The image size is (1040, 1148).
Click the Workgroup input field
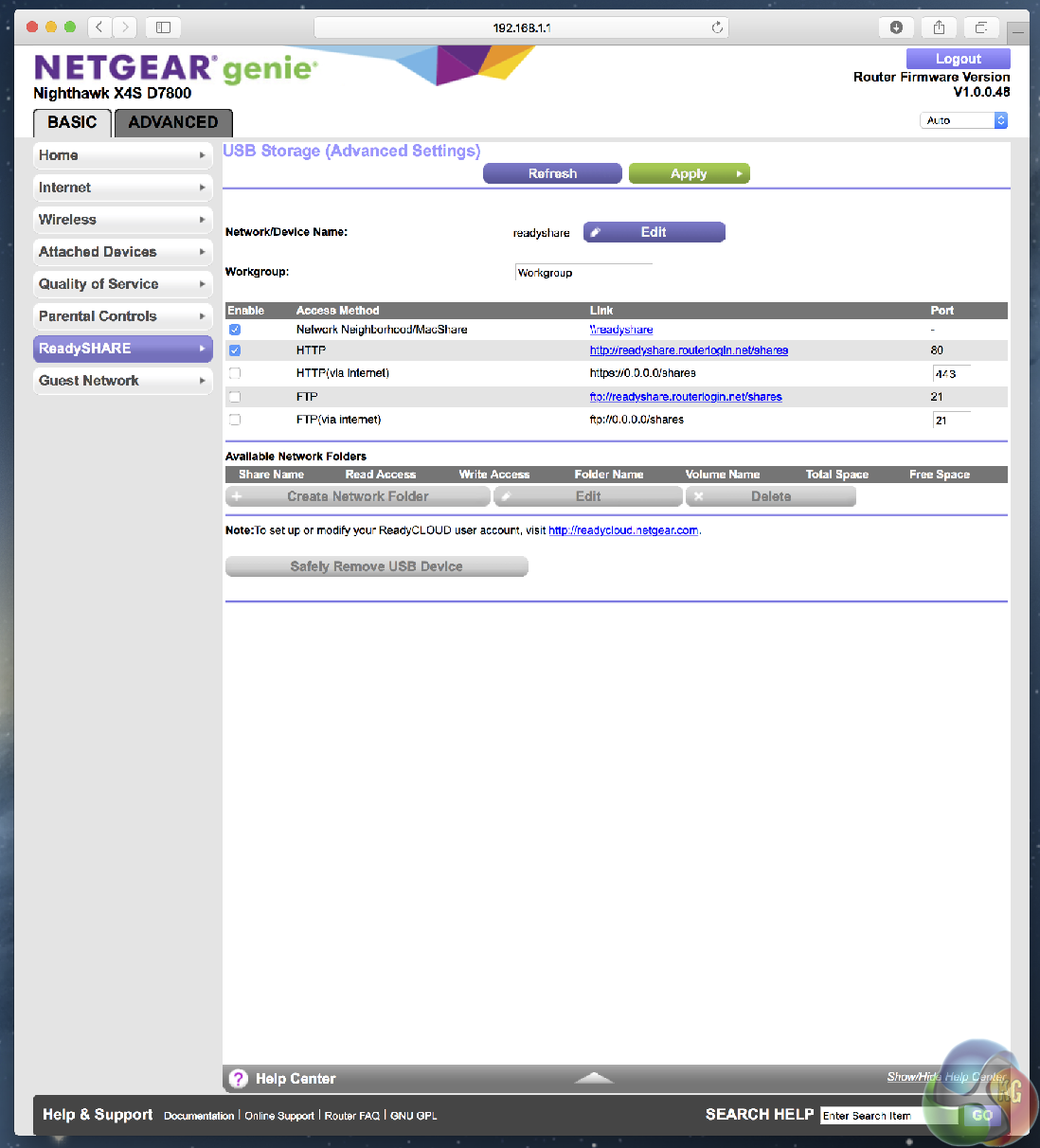(x=583, y=273)
